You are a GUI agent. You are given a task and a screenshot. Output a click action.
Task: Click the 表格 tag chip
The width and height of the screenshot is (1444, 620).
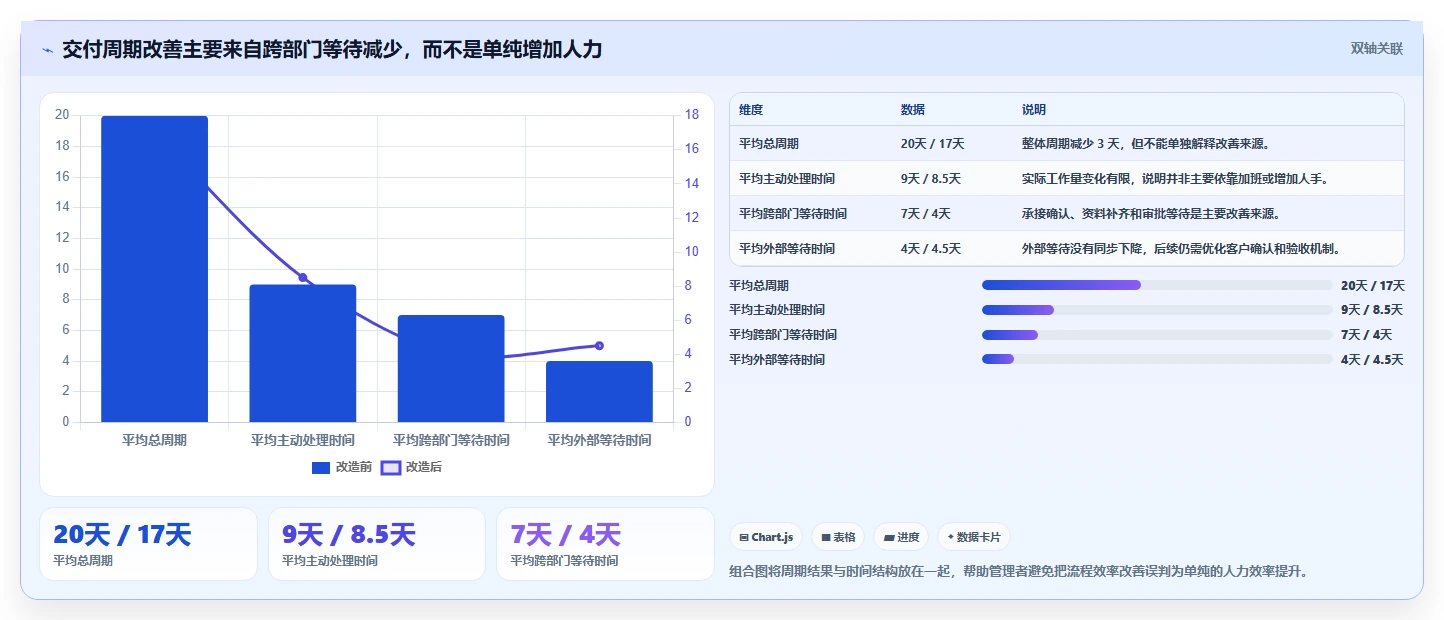click(x=838, y=537)
